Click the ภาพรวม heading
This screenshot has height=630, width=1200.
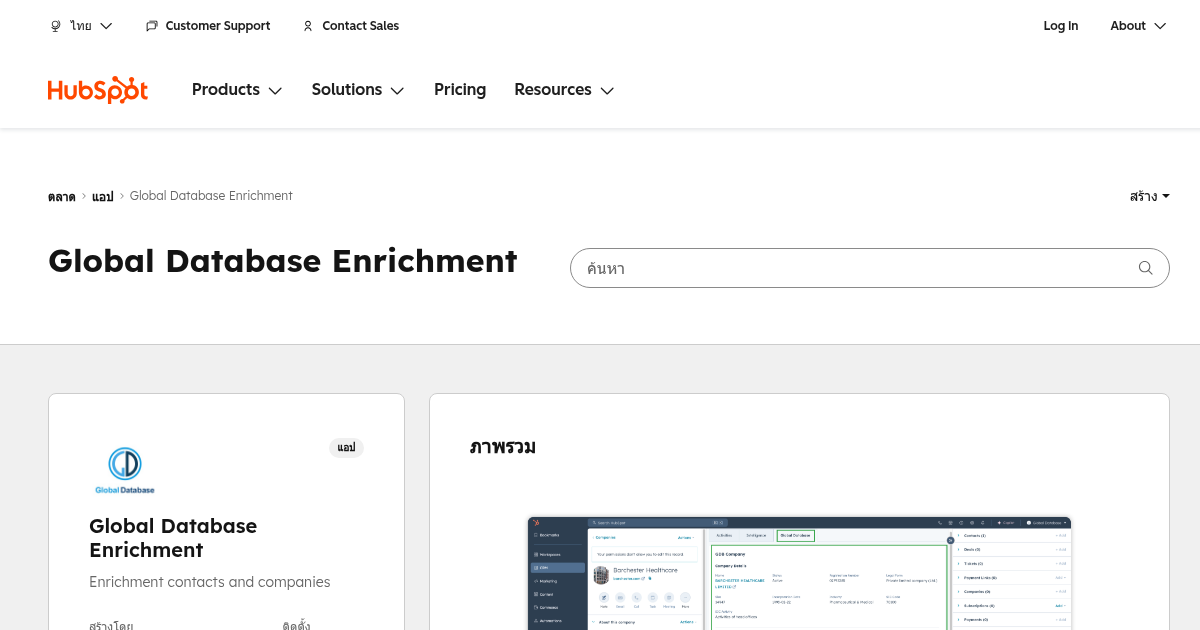tap(503, 447)
